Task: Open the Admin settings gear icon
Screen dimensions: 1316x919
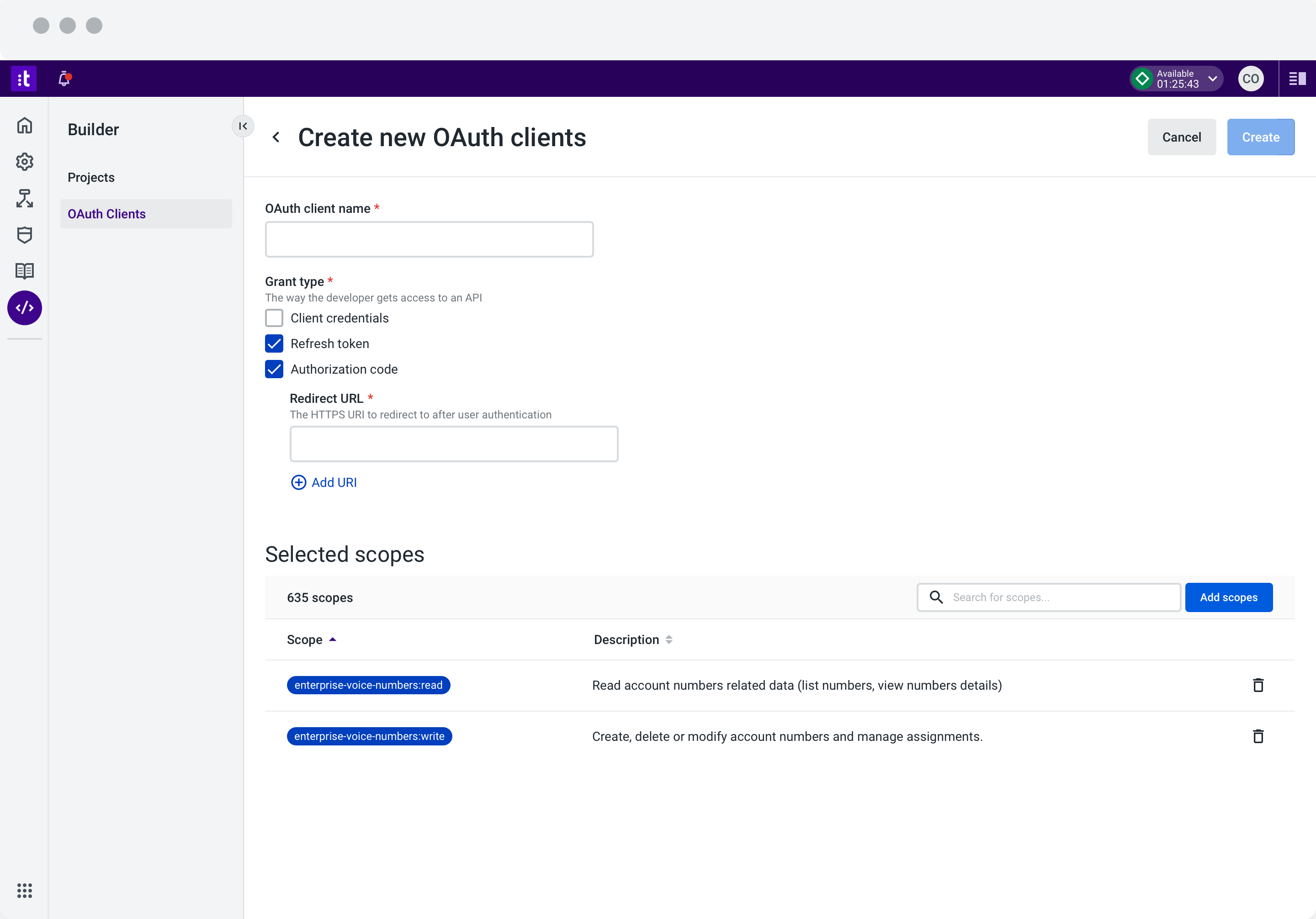Action: pyautogui.click(x=25, y=162)
